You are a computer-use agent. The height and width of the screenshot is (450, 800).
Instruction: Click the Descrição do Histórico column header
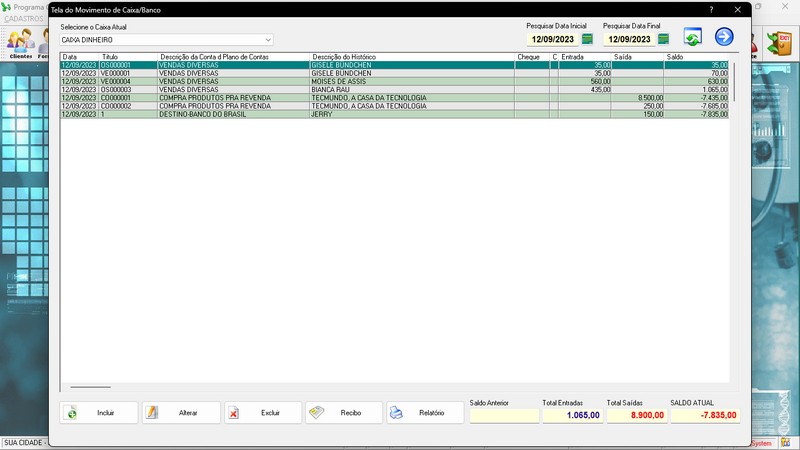tap(410, 57)
